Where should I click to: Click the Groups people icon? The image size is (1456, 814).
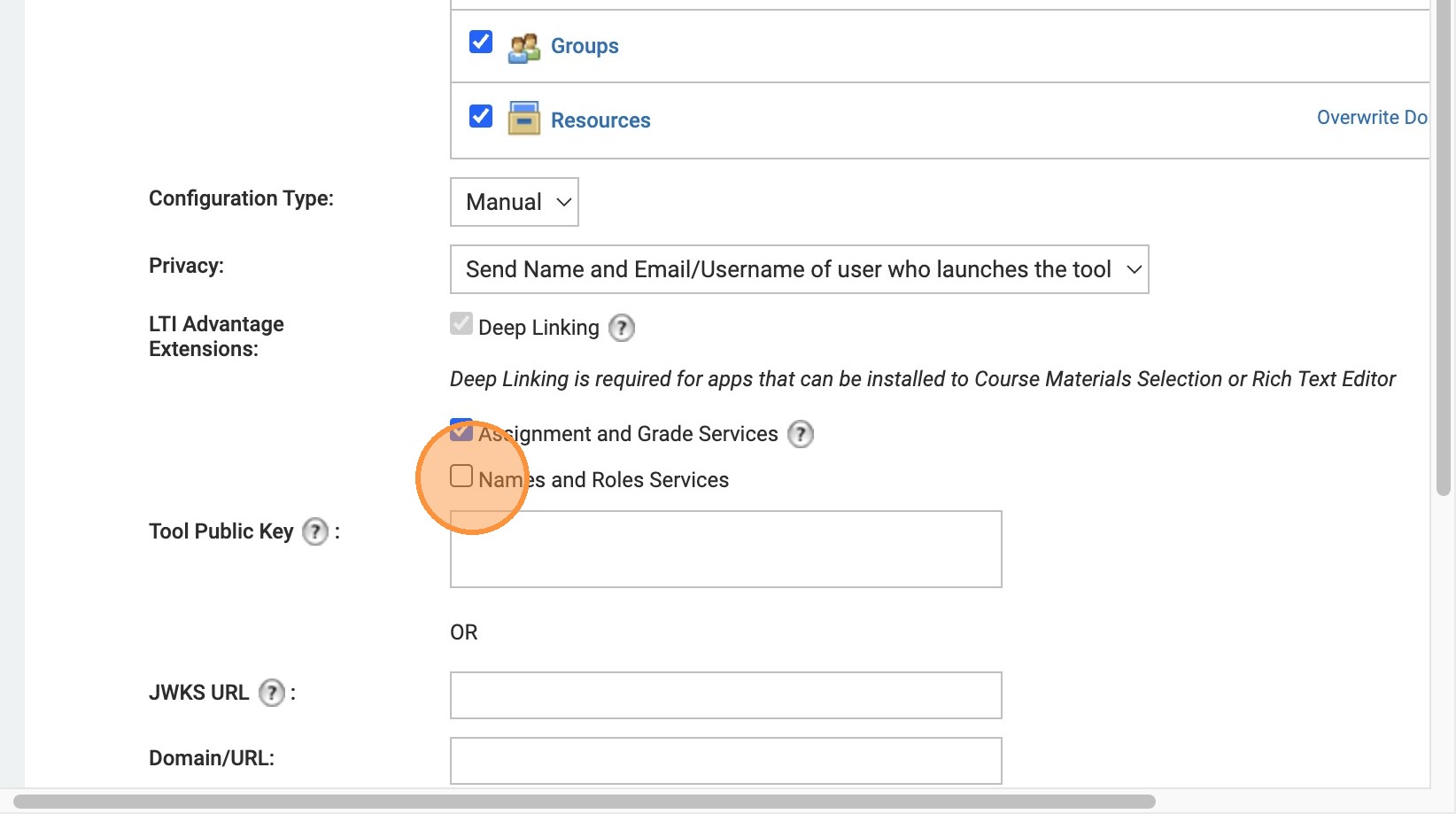(x=523, y=47)
